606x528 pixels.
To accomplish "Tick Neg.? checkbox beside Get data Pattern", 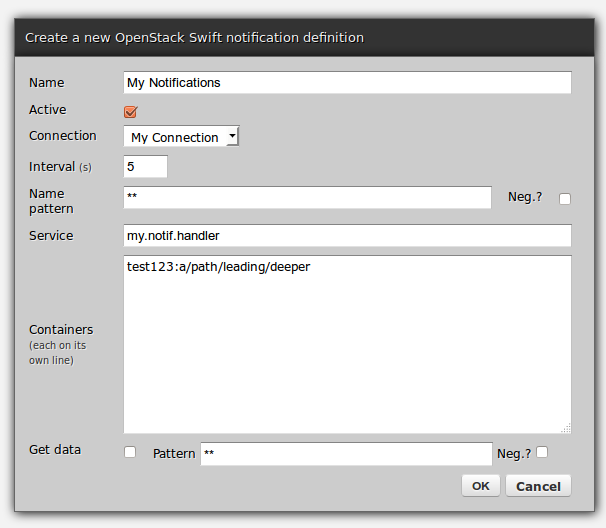I will (542, 452).
